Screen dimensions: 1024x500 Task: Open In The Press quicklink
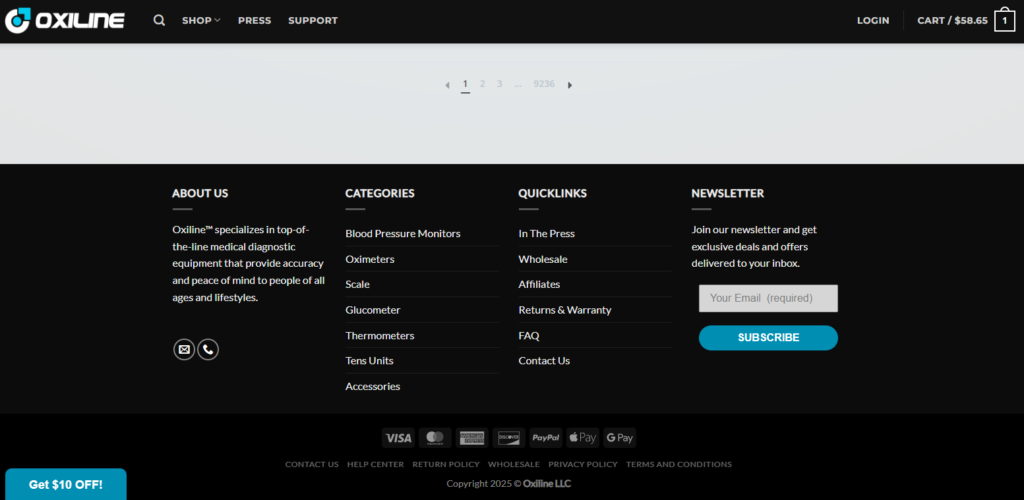pyautogui.click(x=547, y=233)
